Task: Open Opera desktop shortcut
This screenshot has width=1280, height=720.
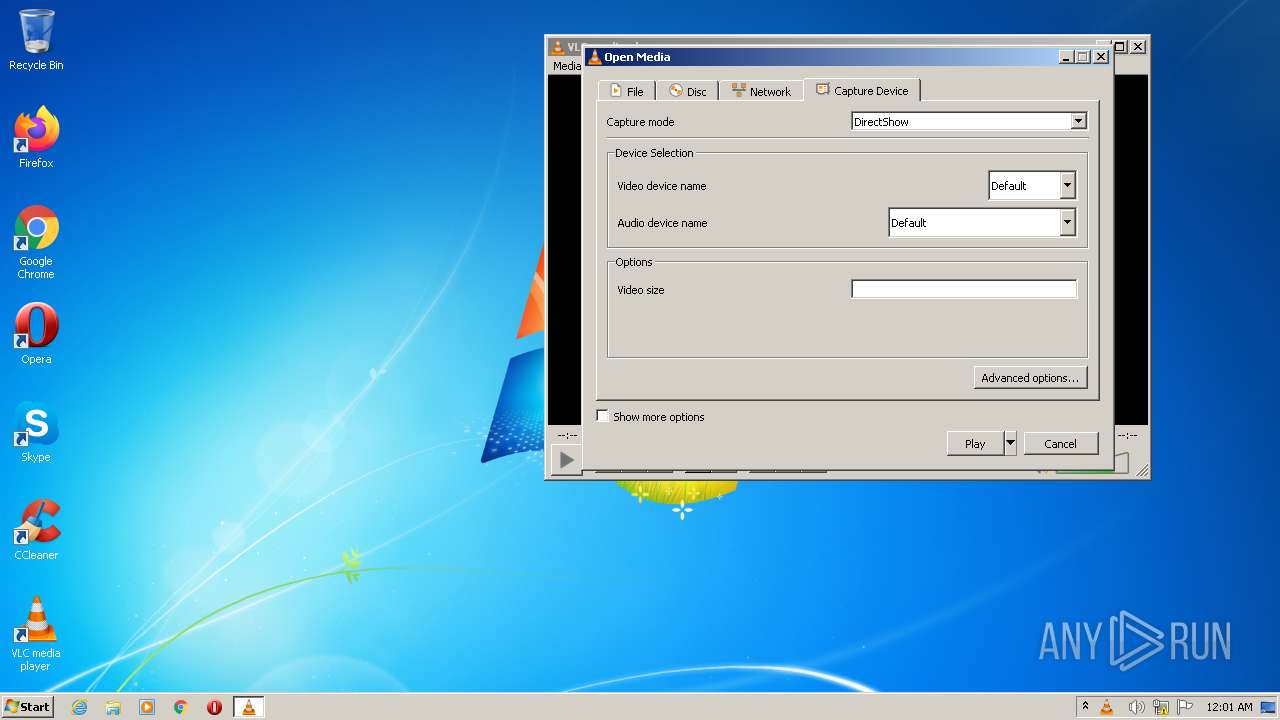Action: pyautogui.click(x=36, y=334)
